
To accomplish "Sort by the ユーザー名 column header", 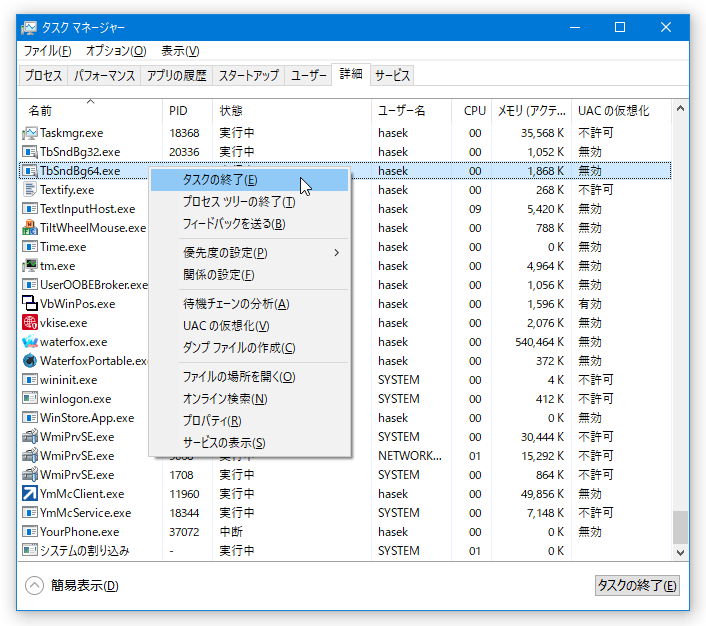I will point(412,110).
